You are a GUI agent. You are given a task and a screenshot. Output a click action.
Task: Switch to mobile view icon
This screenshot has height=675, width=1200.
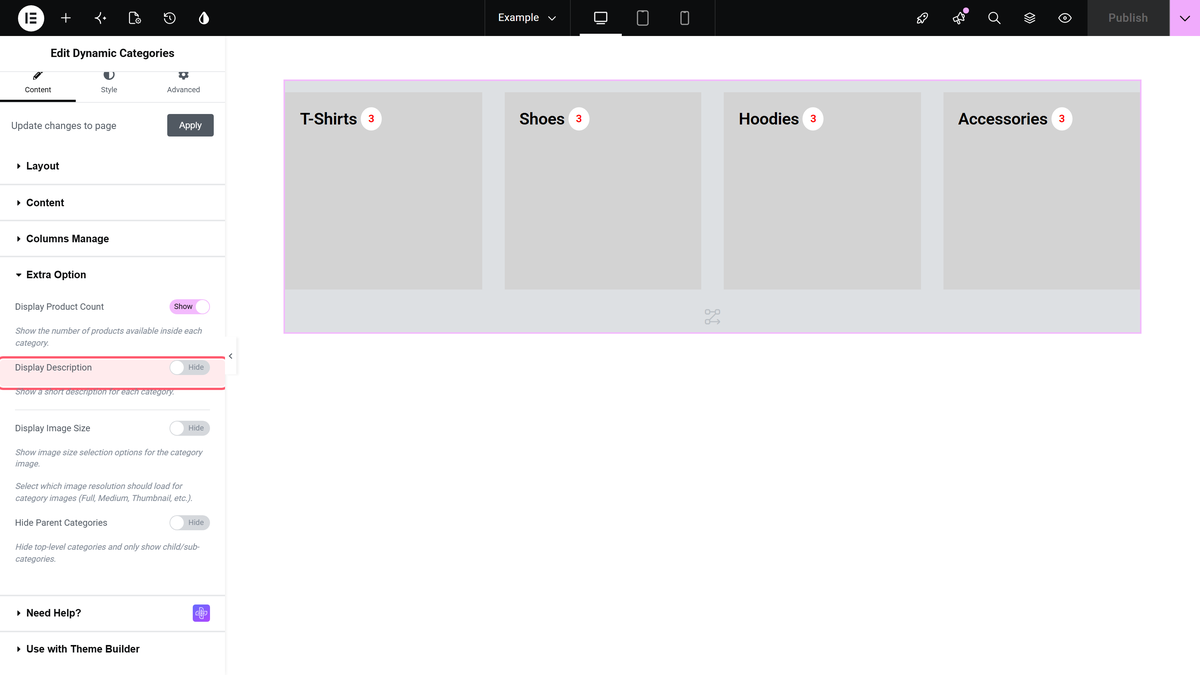point(685,18)
